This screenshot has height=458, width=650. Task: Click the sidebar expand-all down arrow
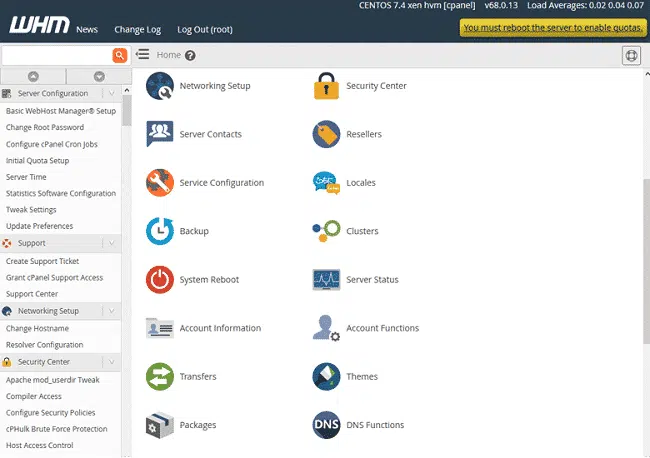point(99,77)
